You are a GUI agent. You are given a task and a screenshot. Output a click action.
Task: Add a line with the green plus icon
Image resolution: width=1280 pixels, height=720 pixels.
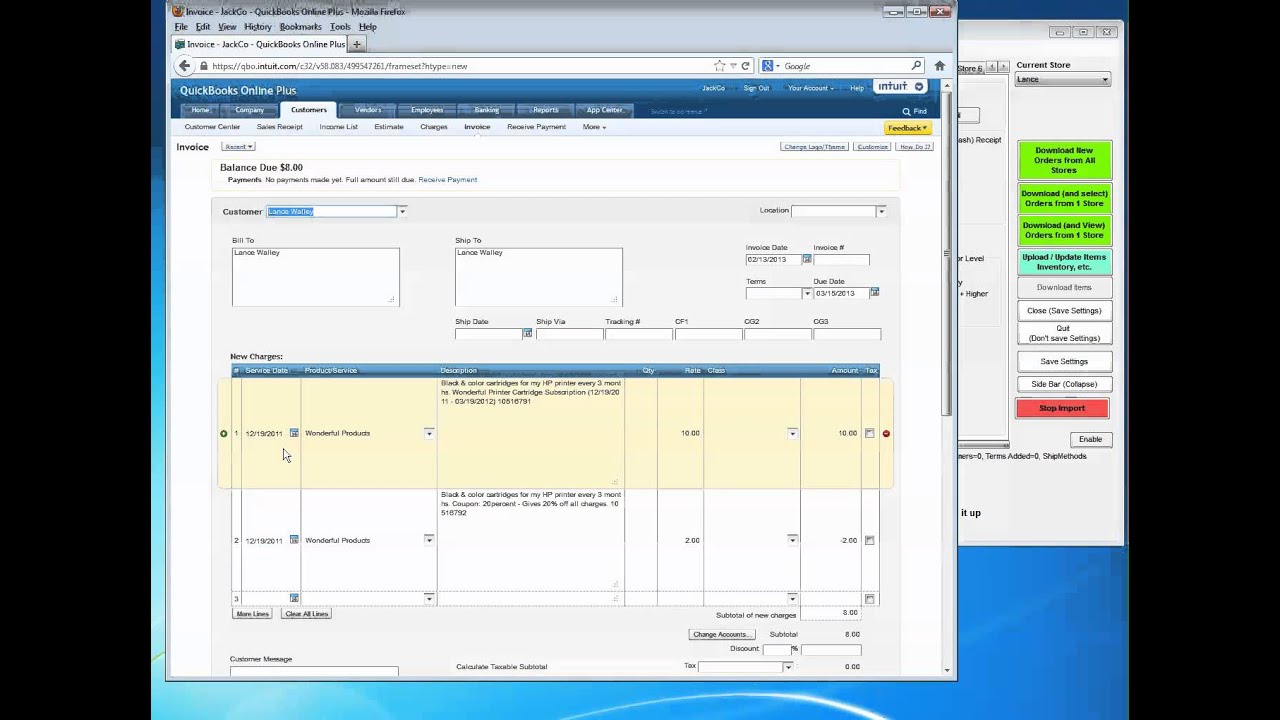pos(223,433)
